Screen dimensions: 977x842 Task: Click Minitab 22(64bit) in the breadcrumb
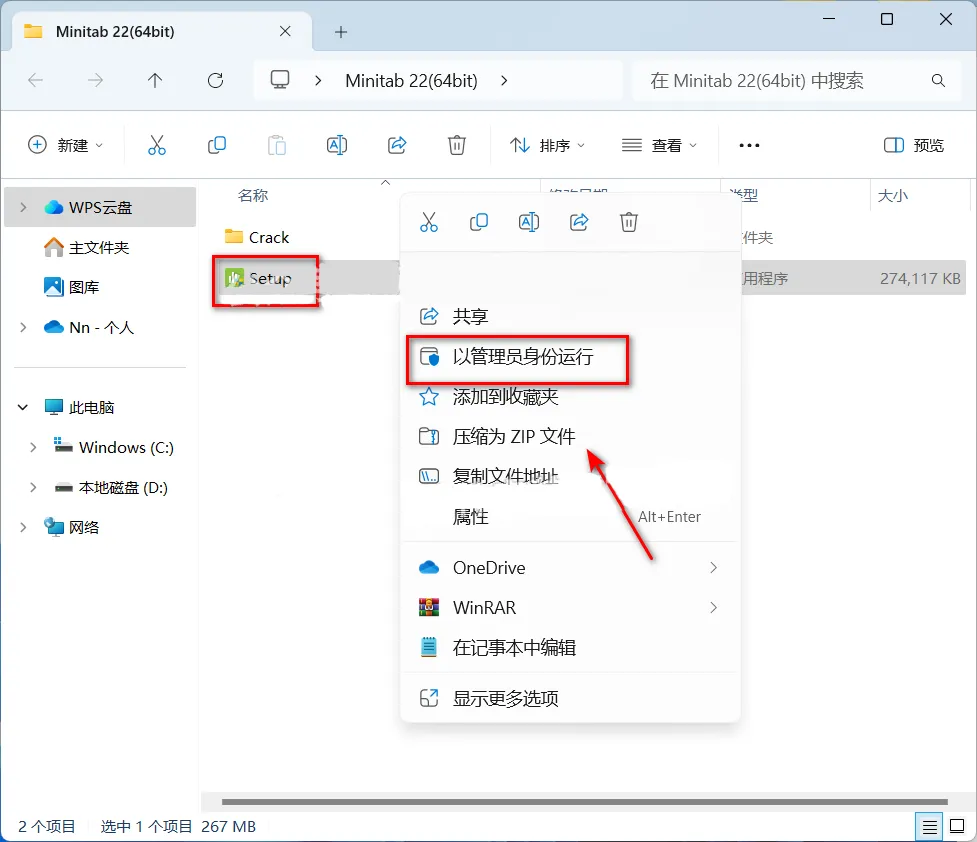[x=411, y=80]
